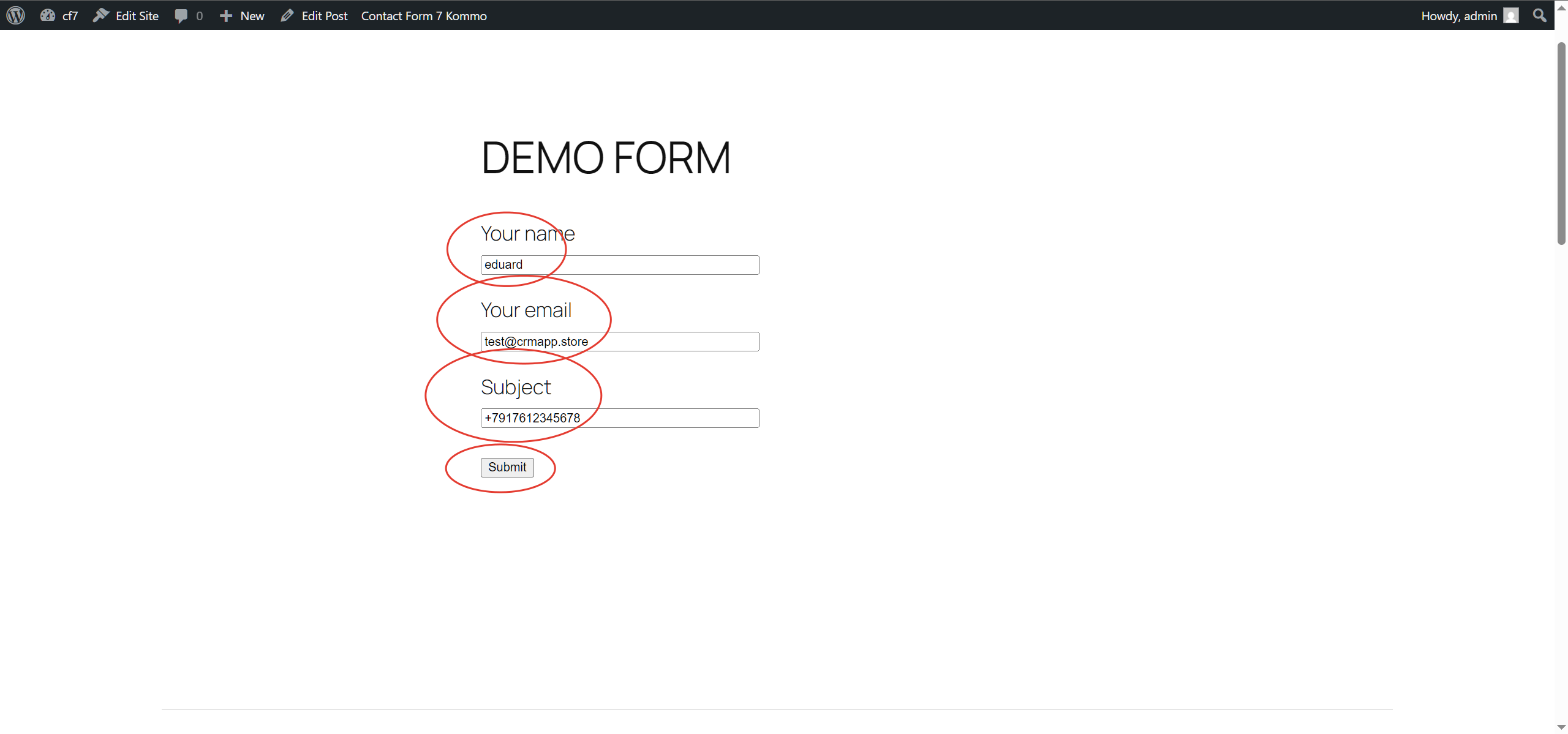
Task: Select the pencil icon beside Edit Post
Action: tap(286, 15)
